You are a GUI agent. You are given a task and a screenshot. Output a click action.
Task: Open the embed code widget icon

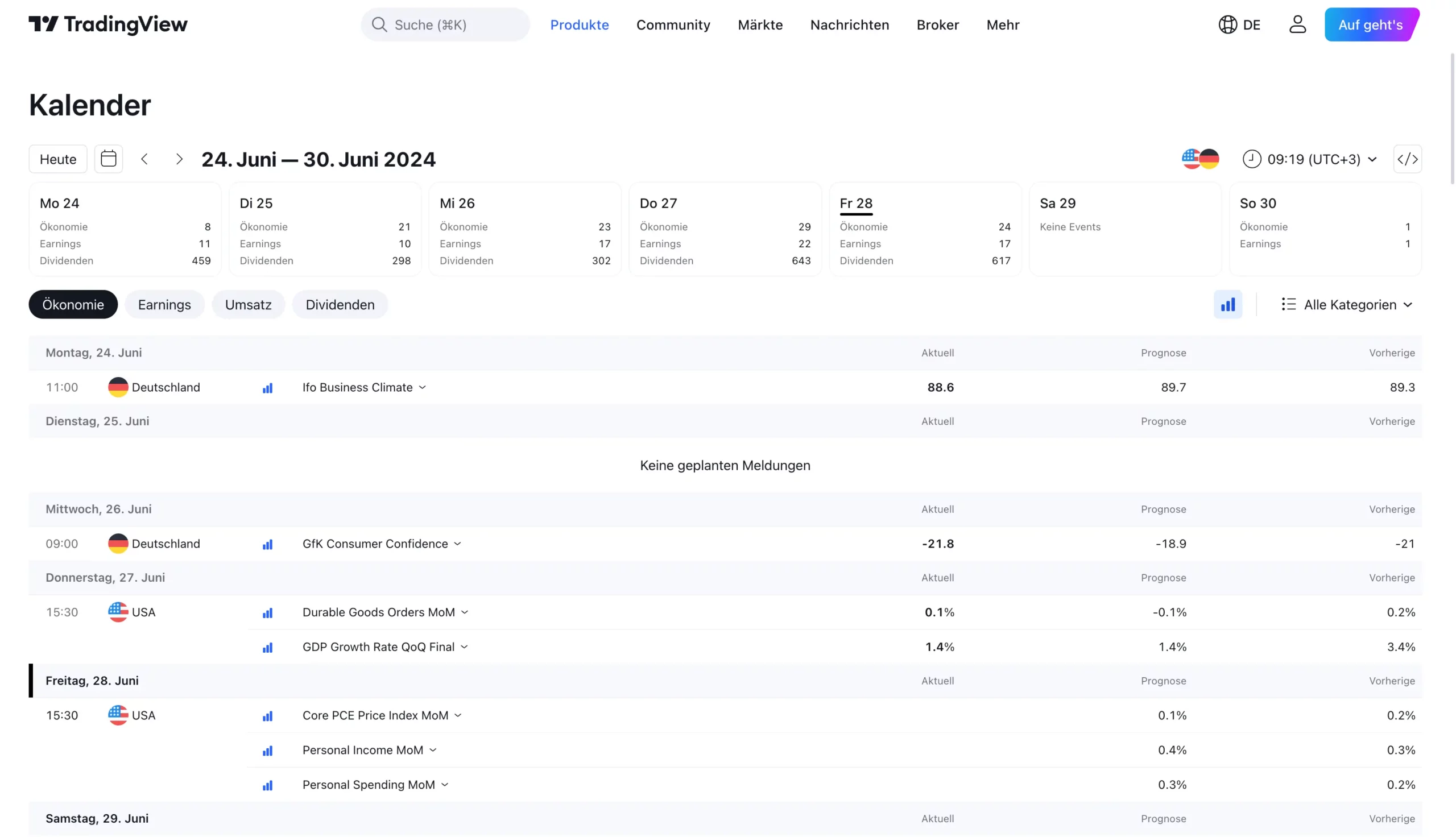(x=1407, y=159)
